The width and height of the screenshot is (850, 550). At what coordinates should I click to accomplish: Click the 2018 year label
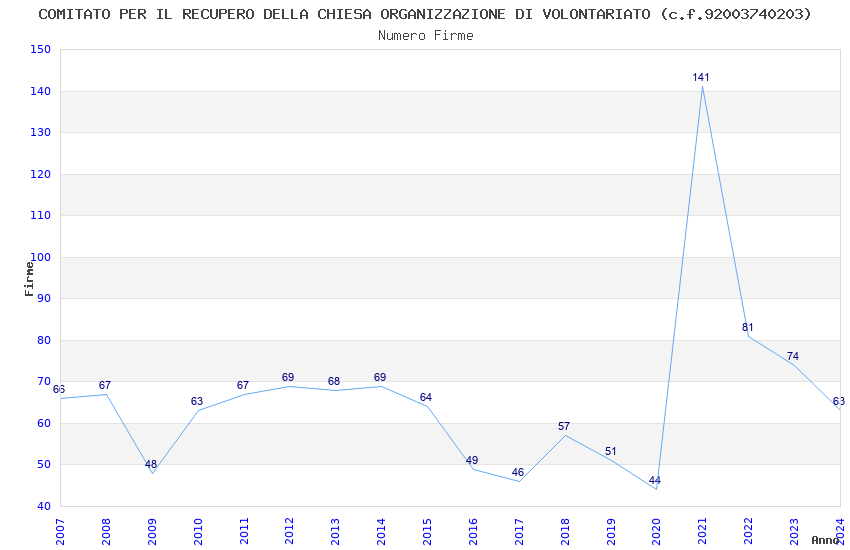pyautogui.click(x=565, y=532)
